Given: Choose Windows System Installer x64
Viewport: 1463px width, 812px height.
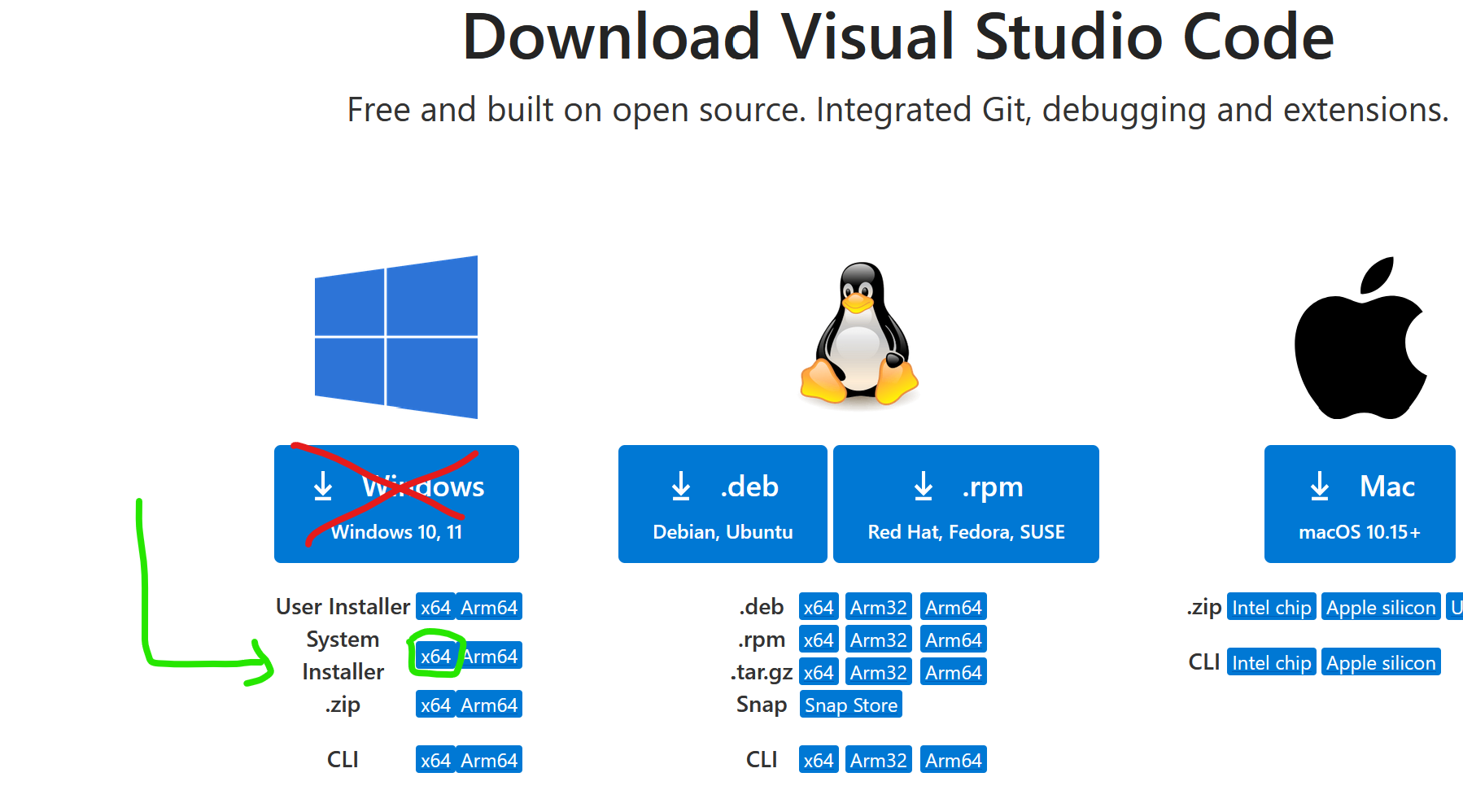Looking at the screenshot, I should pyautogui.click(x=435, y=656).
